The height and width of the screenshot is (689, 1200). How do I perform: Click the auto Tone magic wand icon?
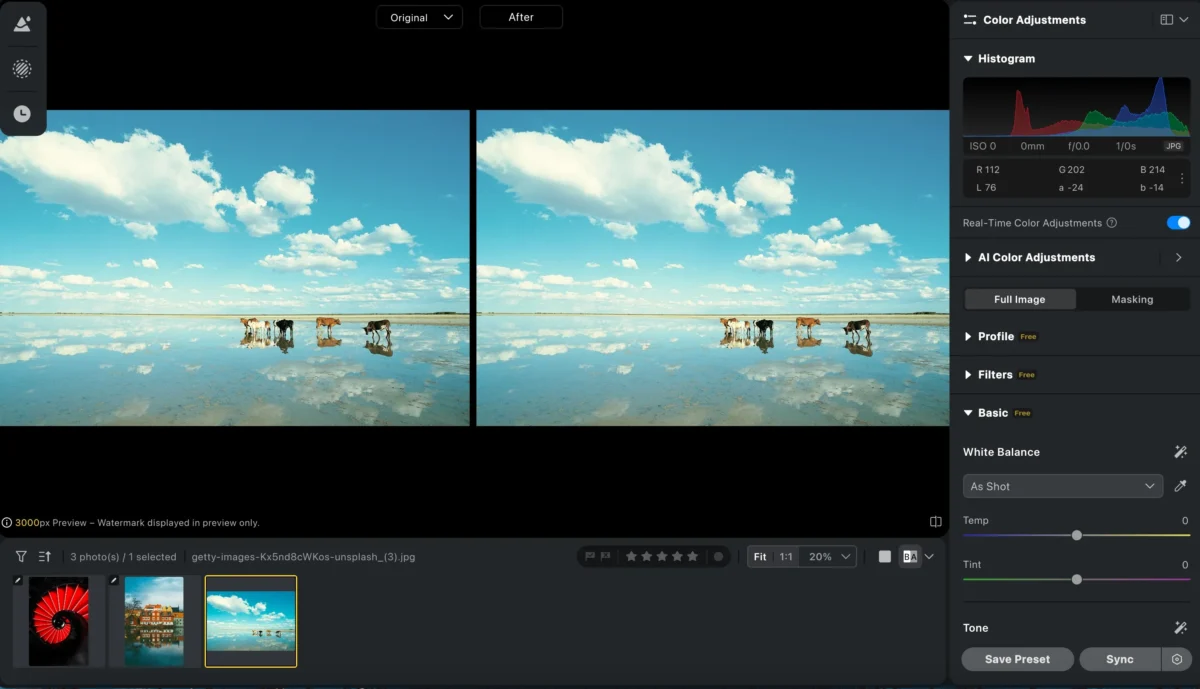pyautogui.click(x=1180, y=628)
